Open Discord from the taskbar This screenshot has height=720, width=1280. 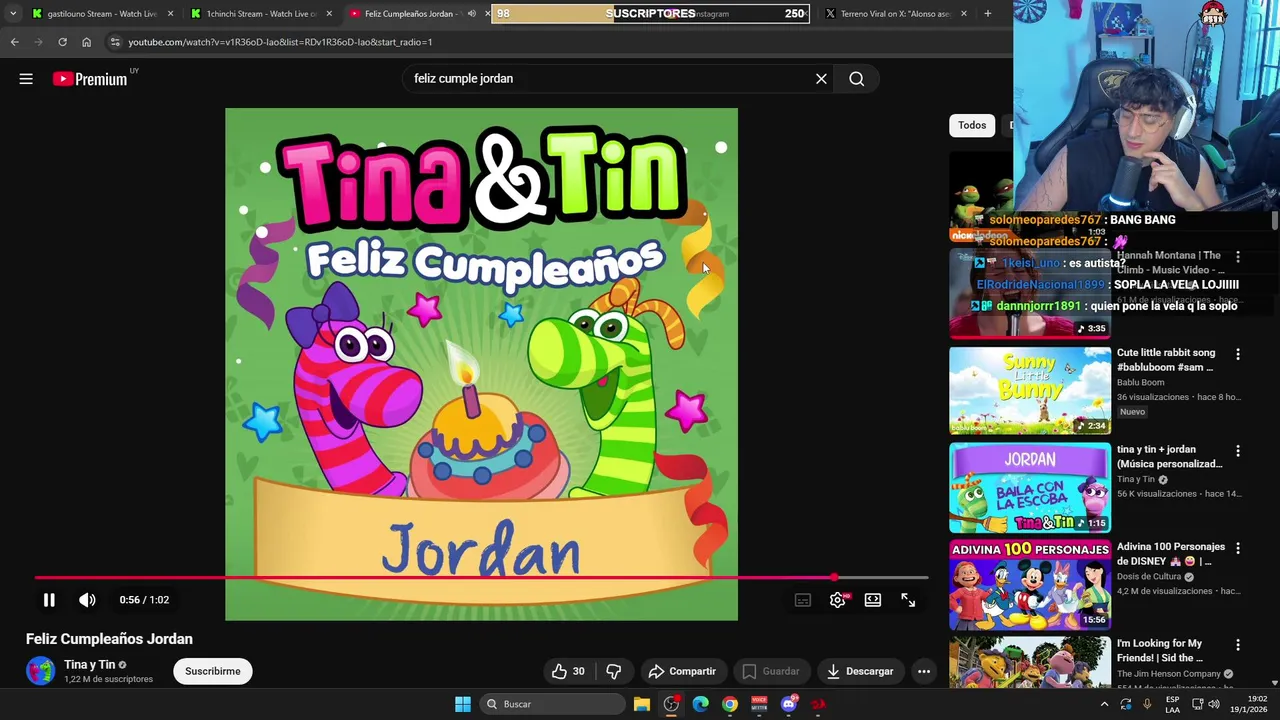pyautogui.click(x=789, y=704)
